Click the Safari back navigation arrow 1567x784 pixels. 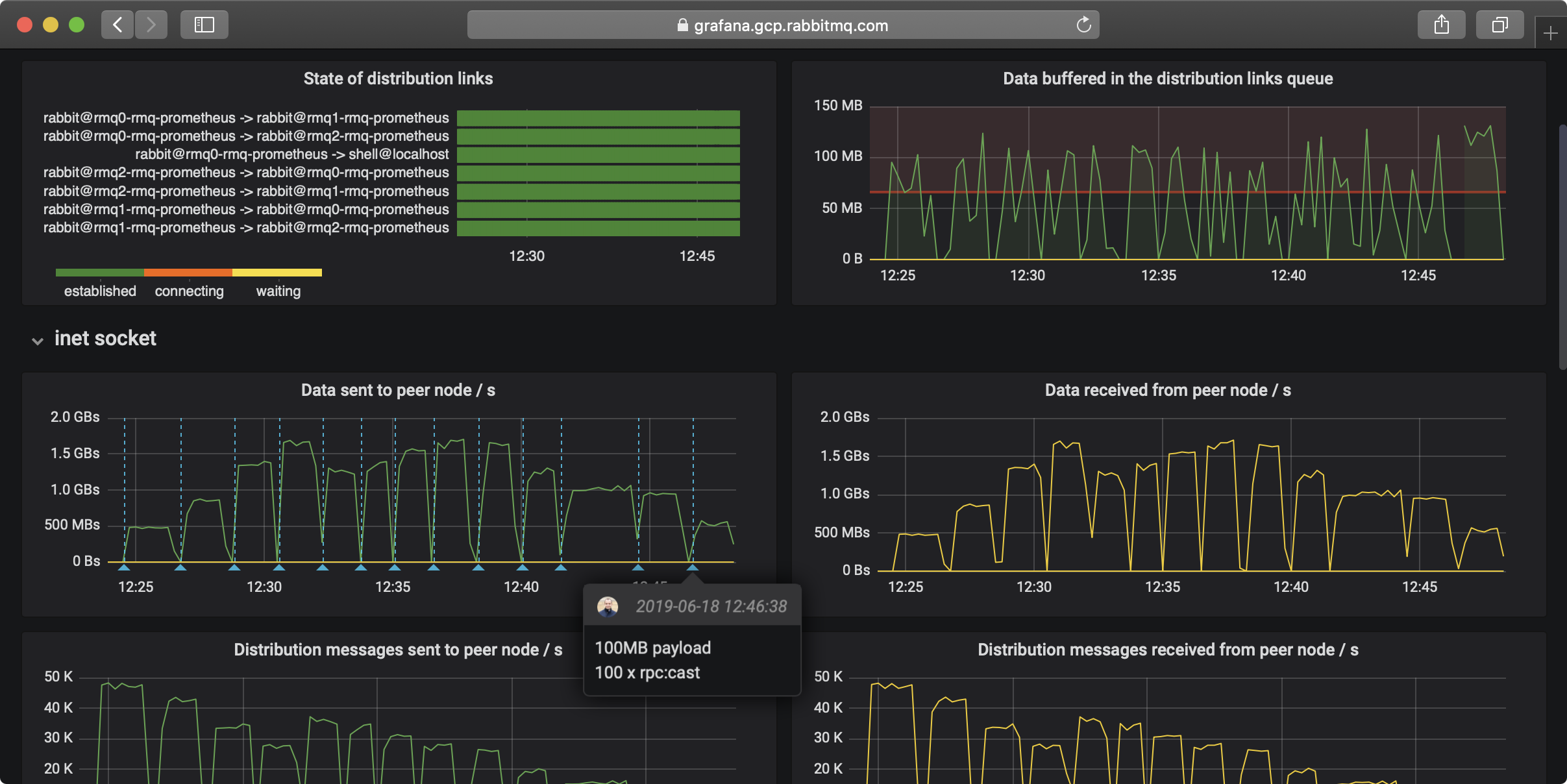point(117,25)
